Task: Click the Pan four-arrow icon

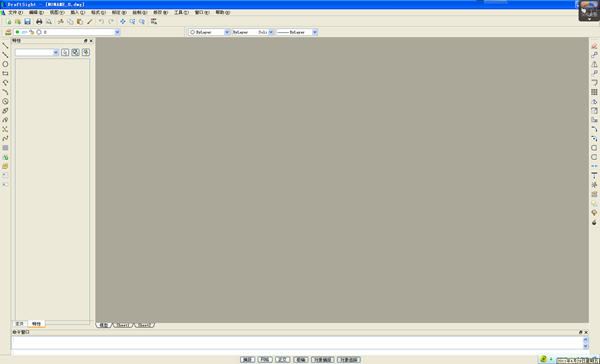Action: coord(123,22)
